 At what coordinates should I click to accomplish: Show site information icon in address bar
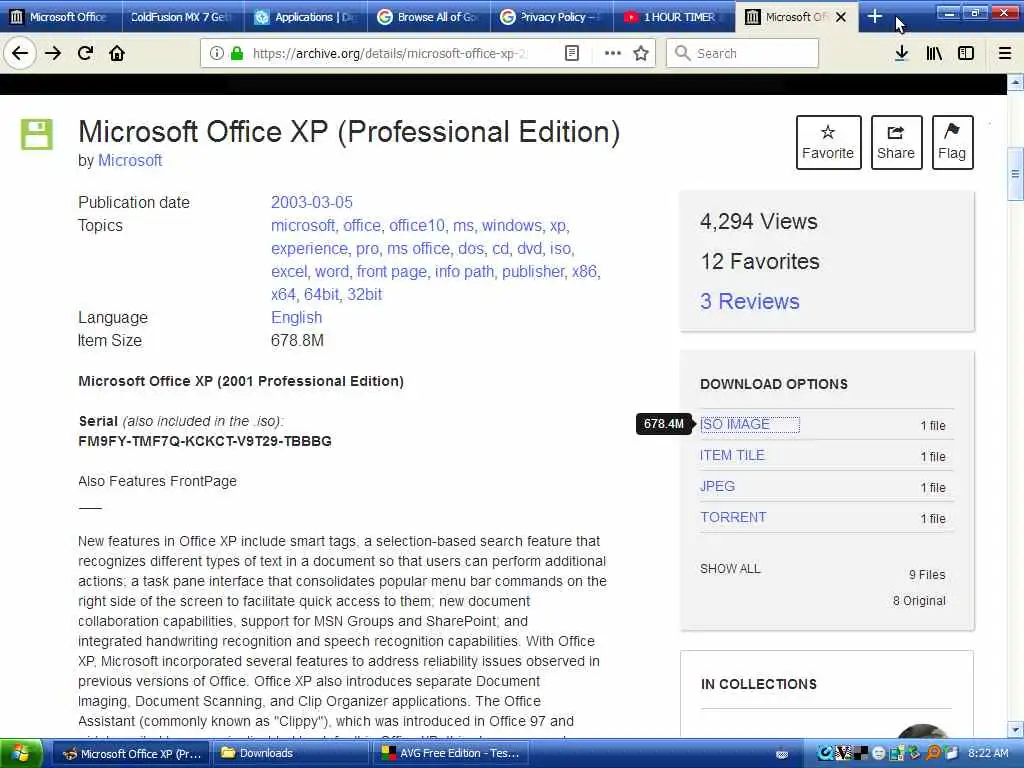click(x=217, y=54)
